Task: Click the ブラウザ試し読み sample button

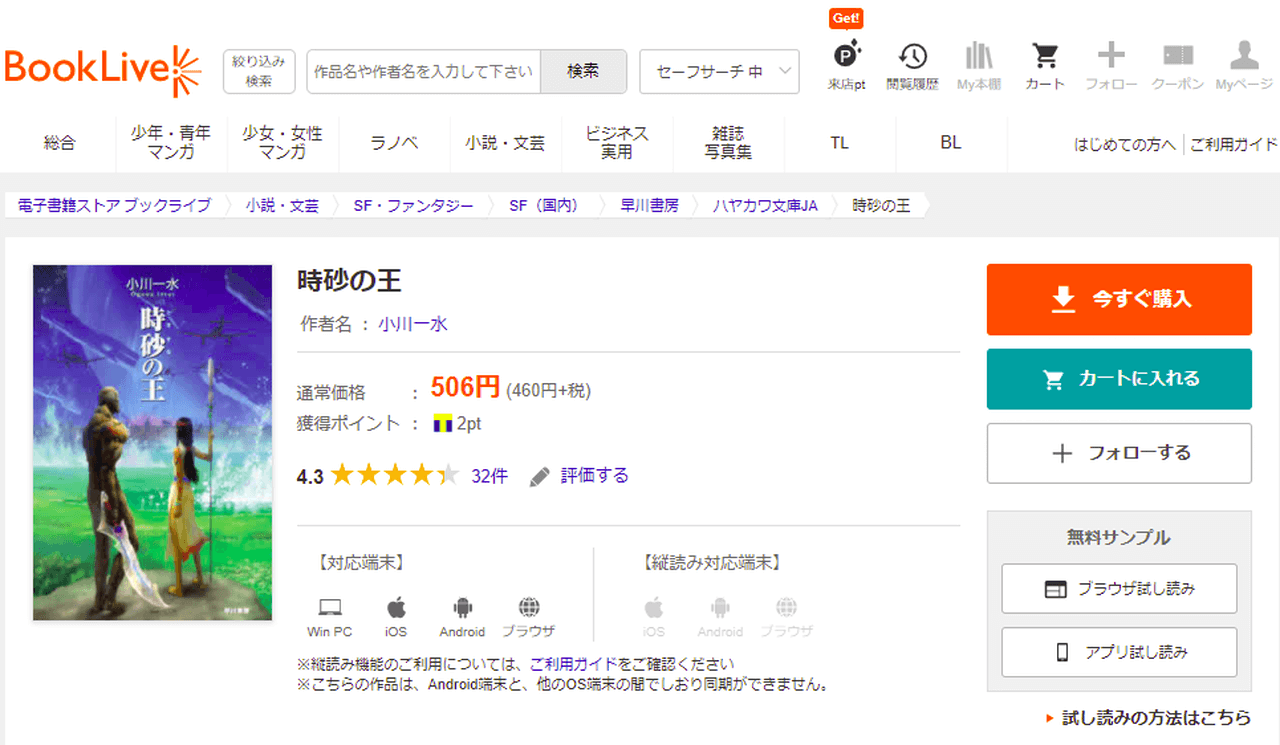Action: (x=1119, y=589)
